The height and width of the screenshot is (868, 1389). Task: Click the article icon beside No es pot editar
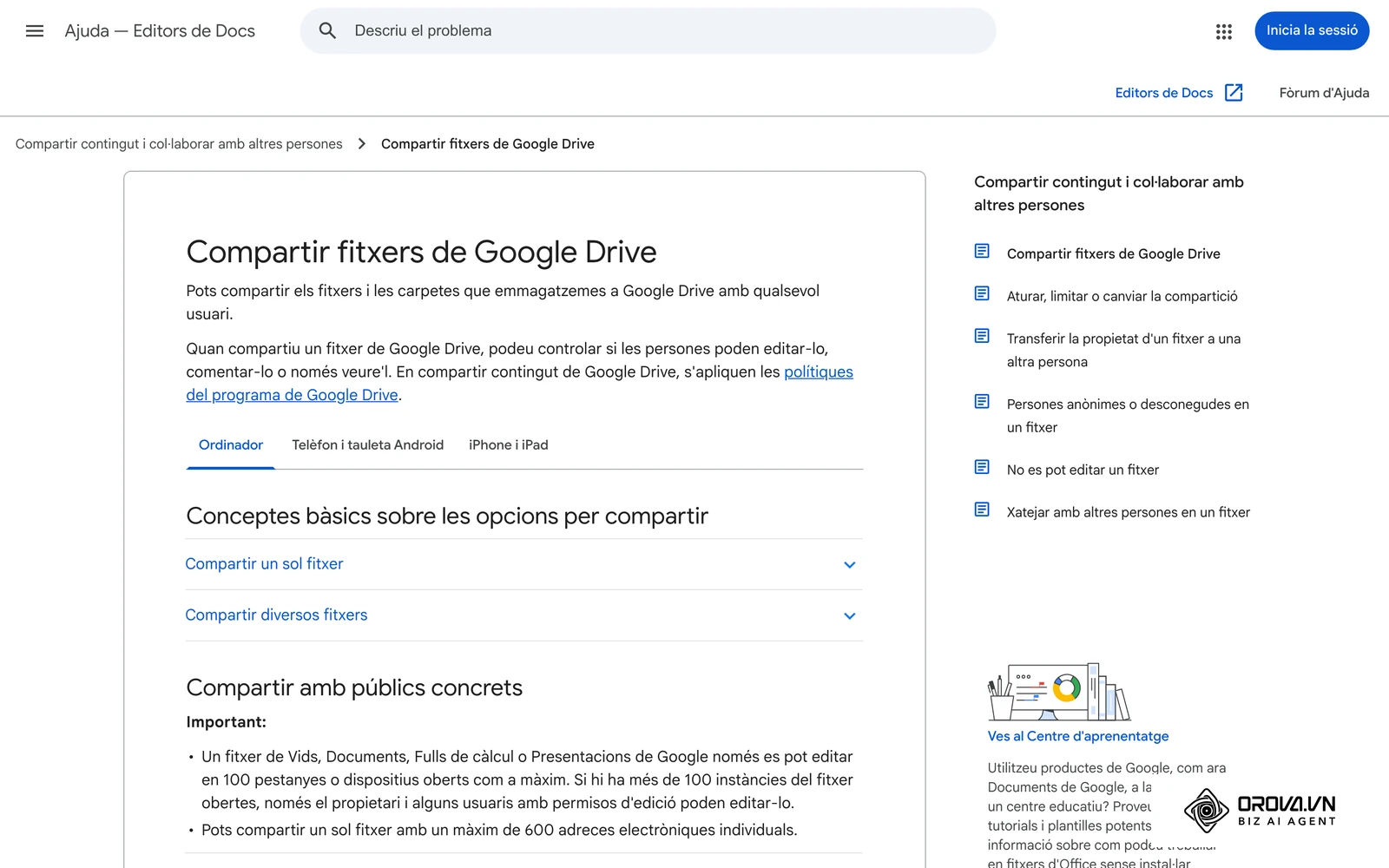pos(982,467)
